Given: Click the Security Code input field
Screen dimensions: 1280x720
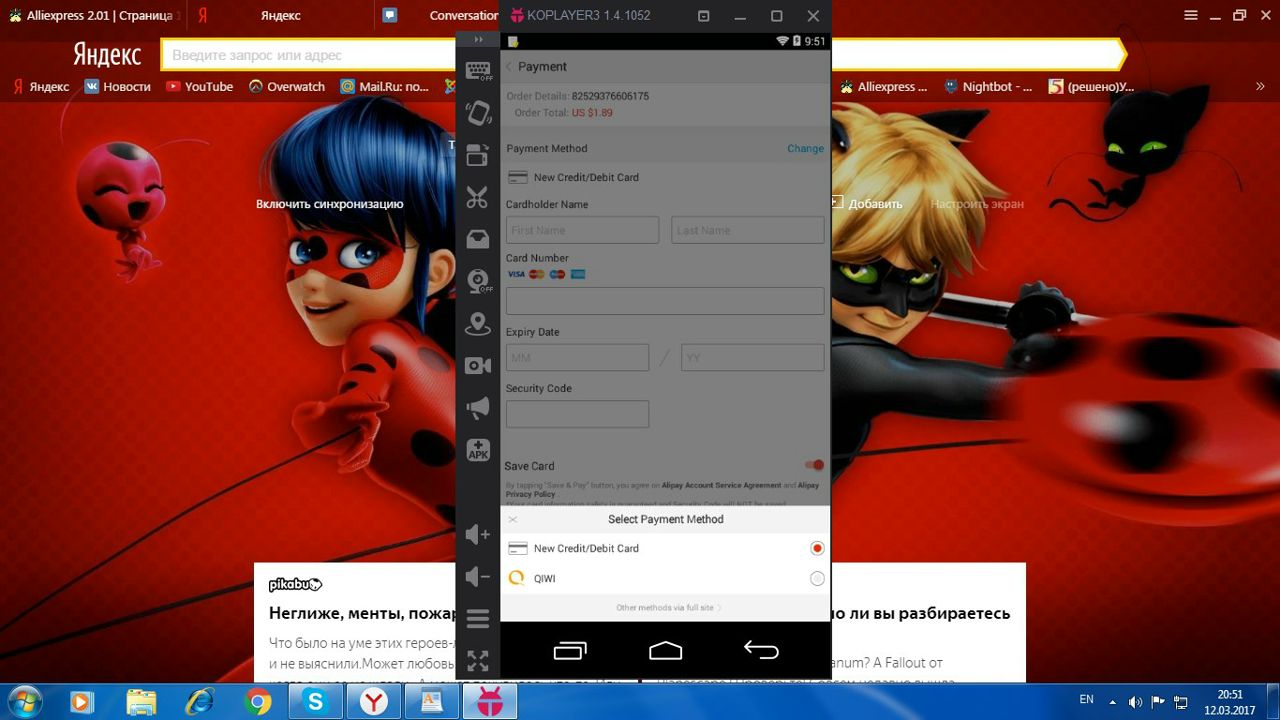Looking at the screenshot, I should pos(577,414).
